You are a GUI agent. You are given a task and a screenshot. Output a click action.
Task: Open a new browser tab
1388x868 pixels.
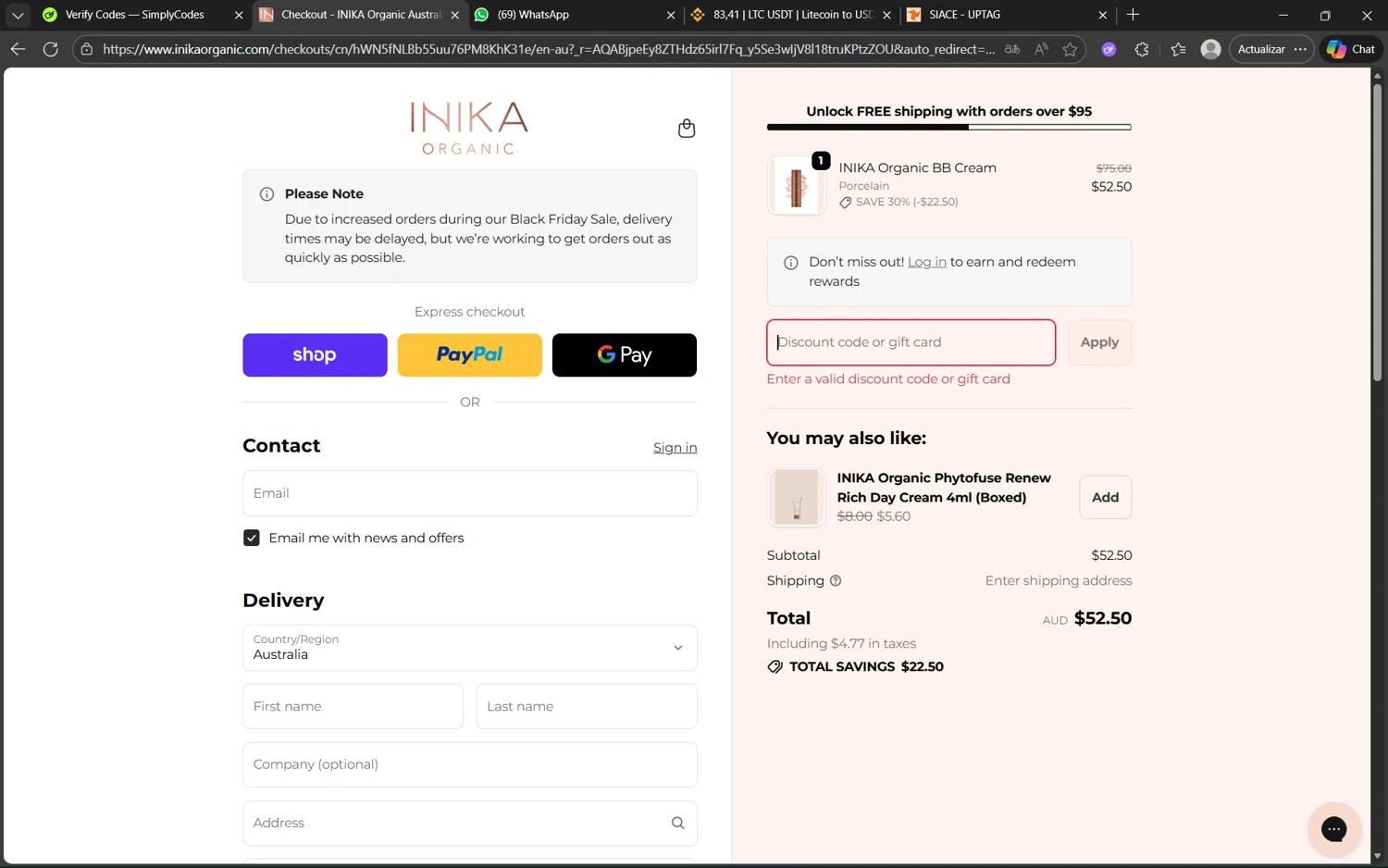pos(1133,15)
